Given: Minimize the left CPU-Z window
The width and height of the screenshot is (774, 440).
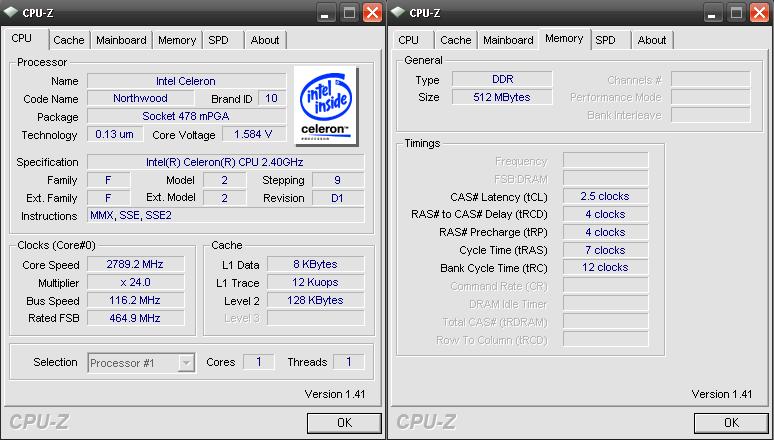Looking at the screenshot, I should [x=325, y=13].
